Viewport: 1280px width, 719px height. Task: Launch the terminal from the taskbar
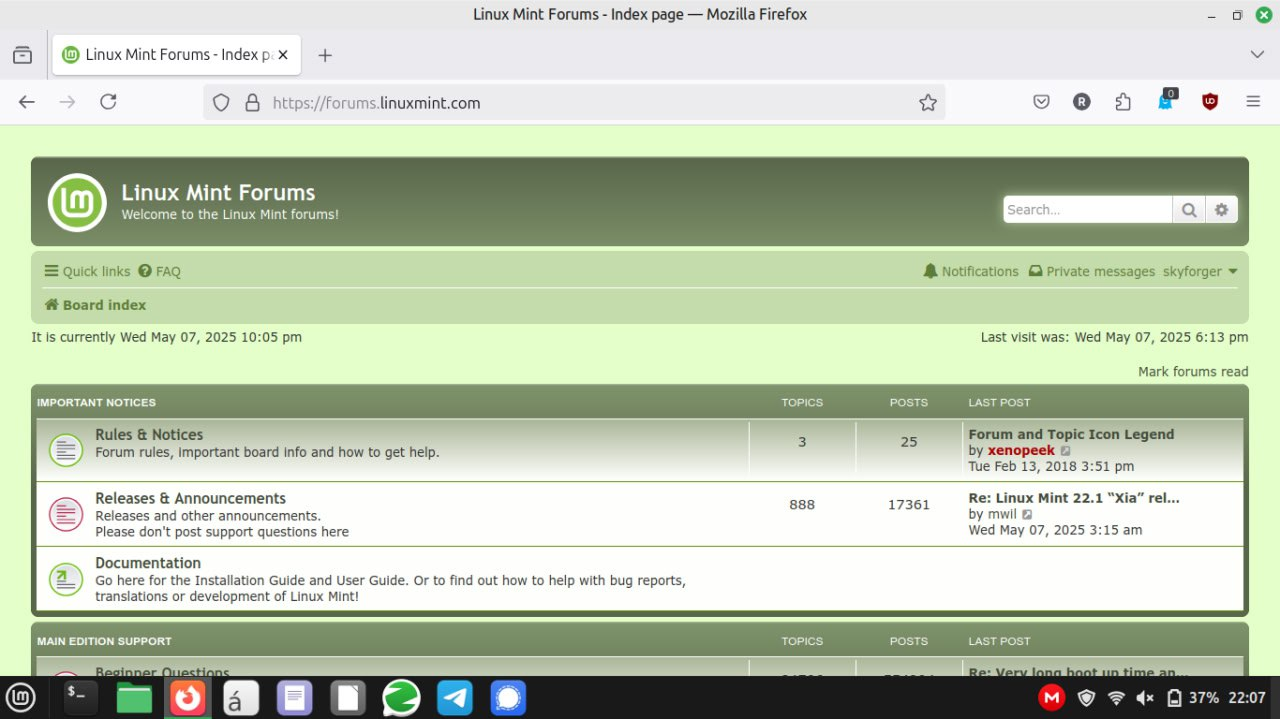tap(80, 697)
